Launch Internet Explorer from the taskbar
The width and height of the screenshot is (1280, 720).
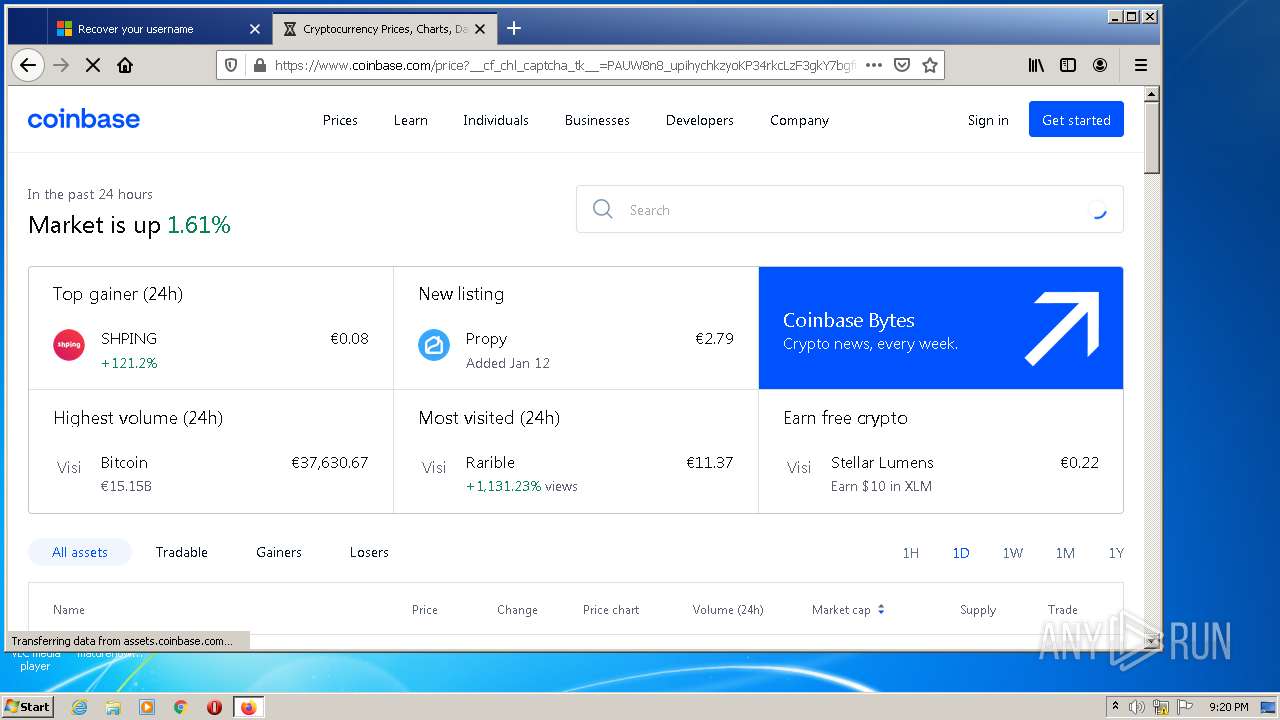pyautogui.click(x=79, y=707)
